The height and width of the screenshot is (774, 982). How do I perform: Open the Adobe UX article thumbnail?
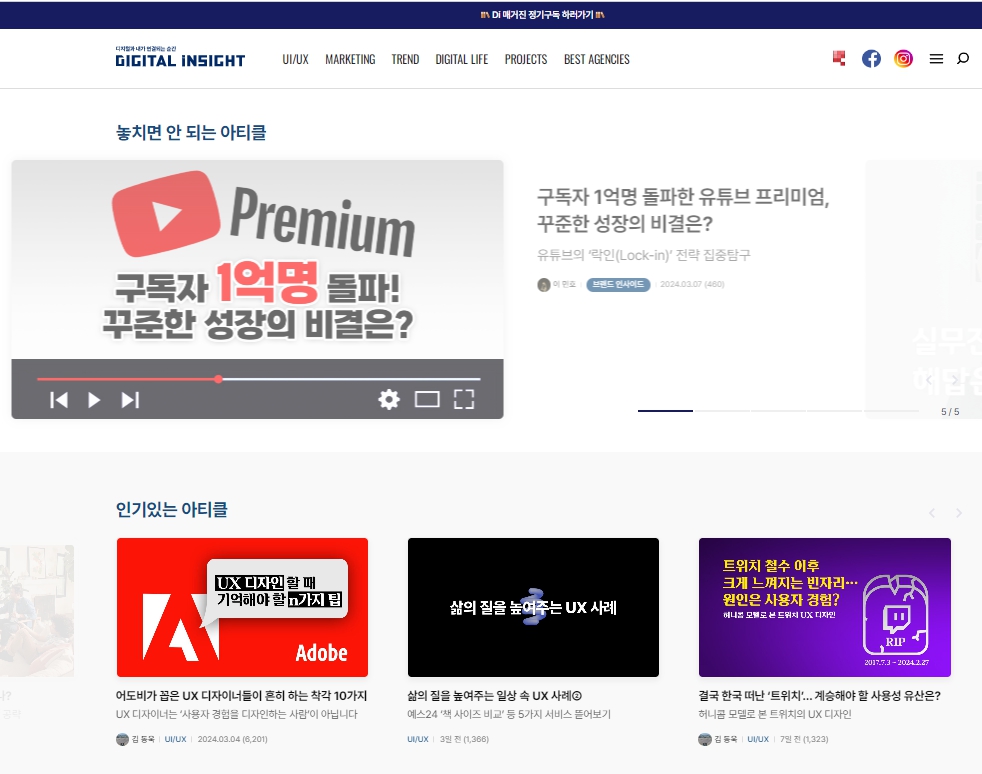[242, 607]
